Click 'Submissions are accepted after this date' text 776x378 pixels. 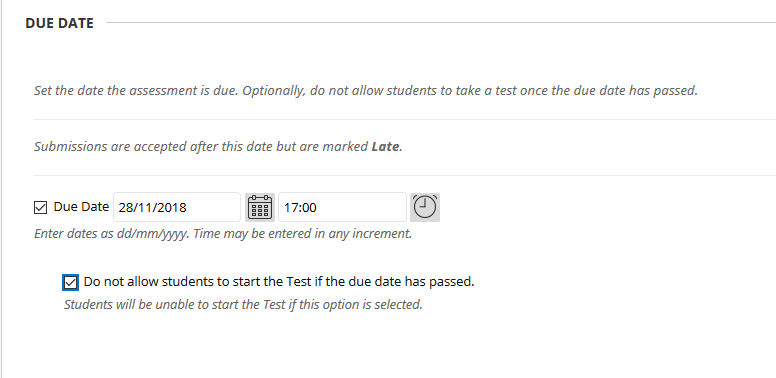[x=218, y=146]
